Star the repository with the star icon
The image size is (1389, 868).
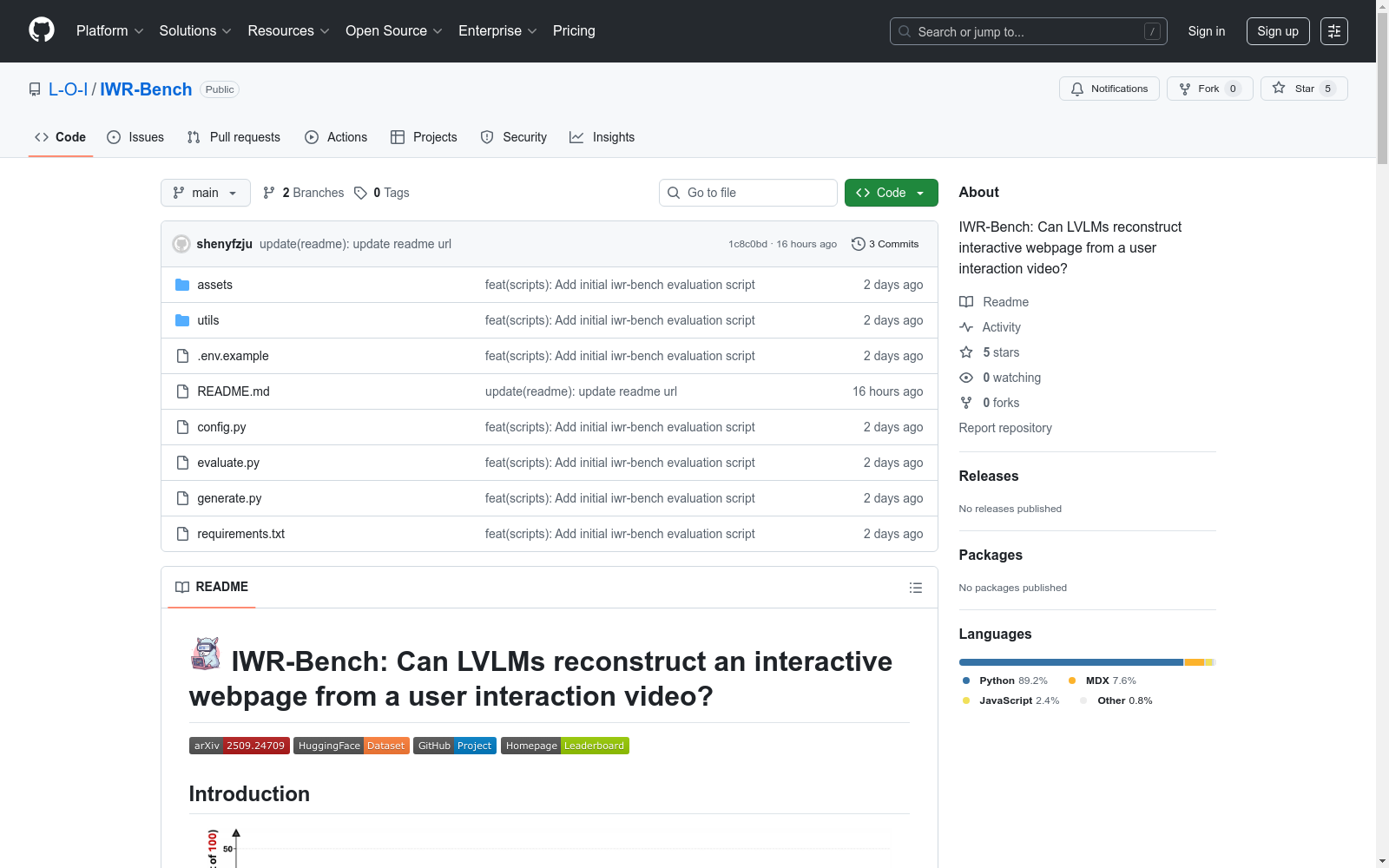(x=1279, y=88)
